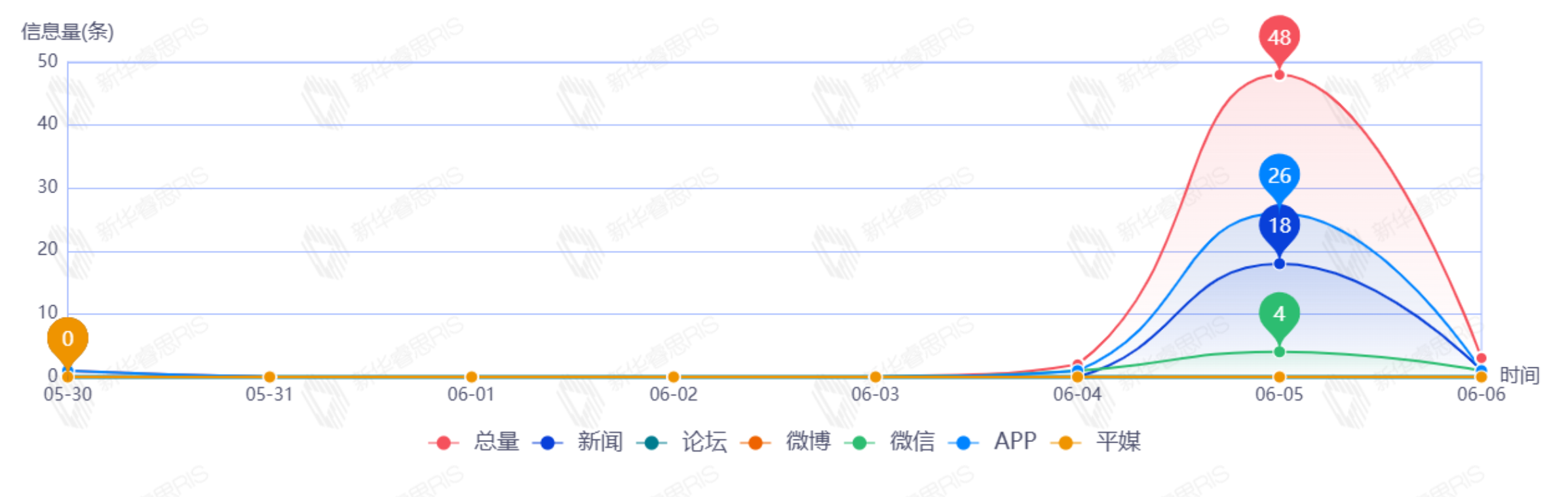Viewport: 1568px width, 497px height.
Task: Click the red data point at 06-06
Action: (1481, 358)
